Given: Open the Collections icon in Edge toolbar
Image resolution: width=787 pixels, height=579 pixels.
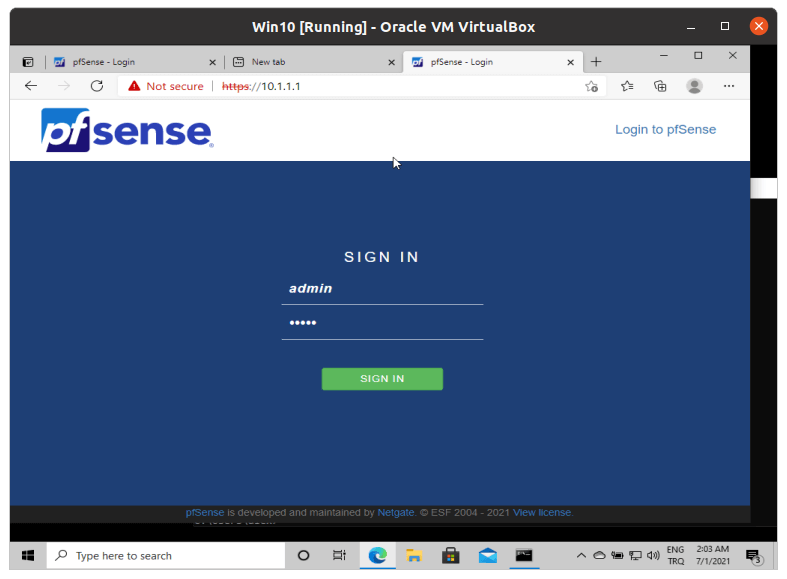Looking at the screenshot, I should pyautogui.click(x=660, y=86).
